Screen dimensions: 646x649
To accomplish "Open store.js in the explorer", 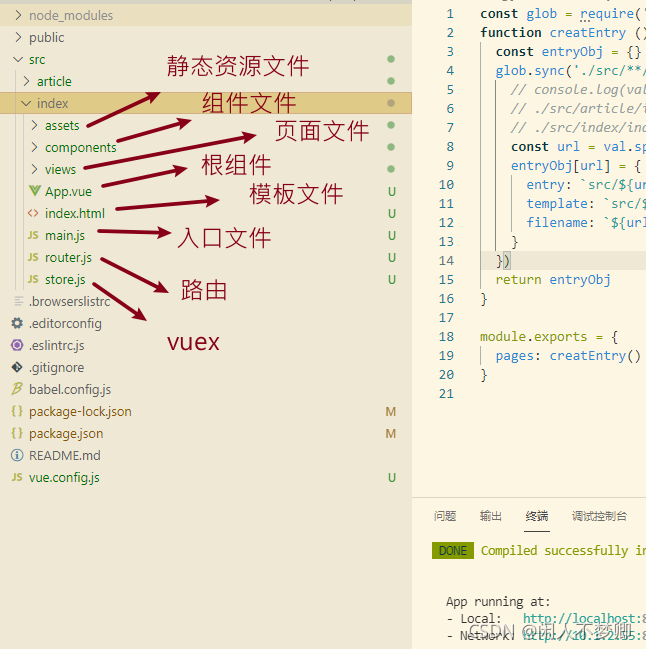I will pyautogui.click(x=65, y=279).
